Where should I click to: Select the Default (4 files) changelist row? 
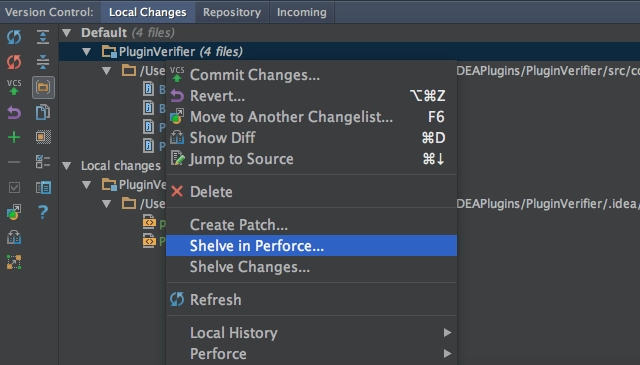click(349, 33)
